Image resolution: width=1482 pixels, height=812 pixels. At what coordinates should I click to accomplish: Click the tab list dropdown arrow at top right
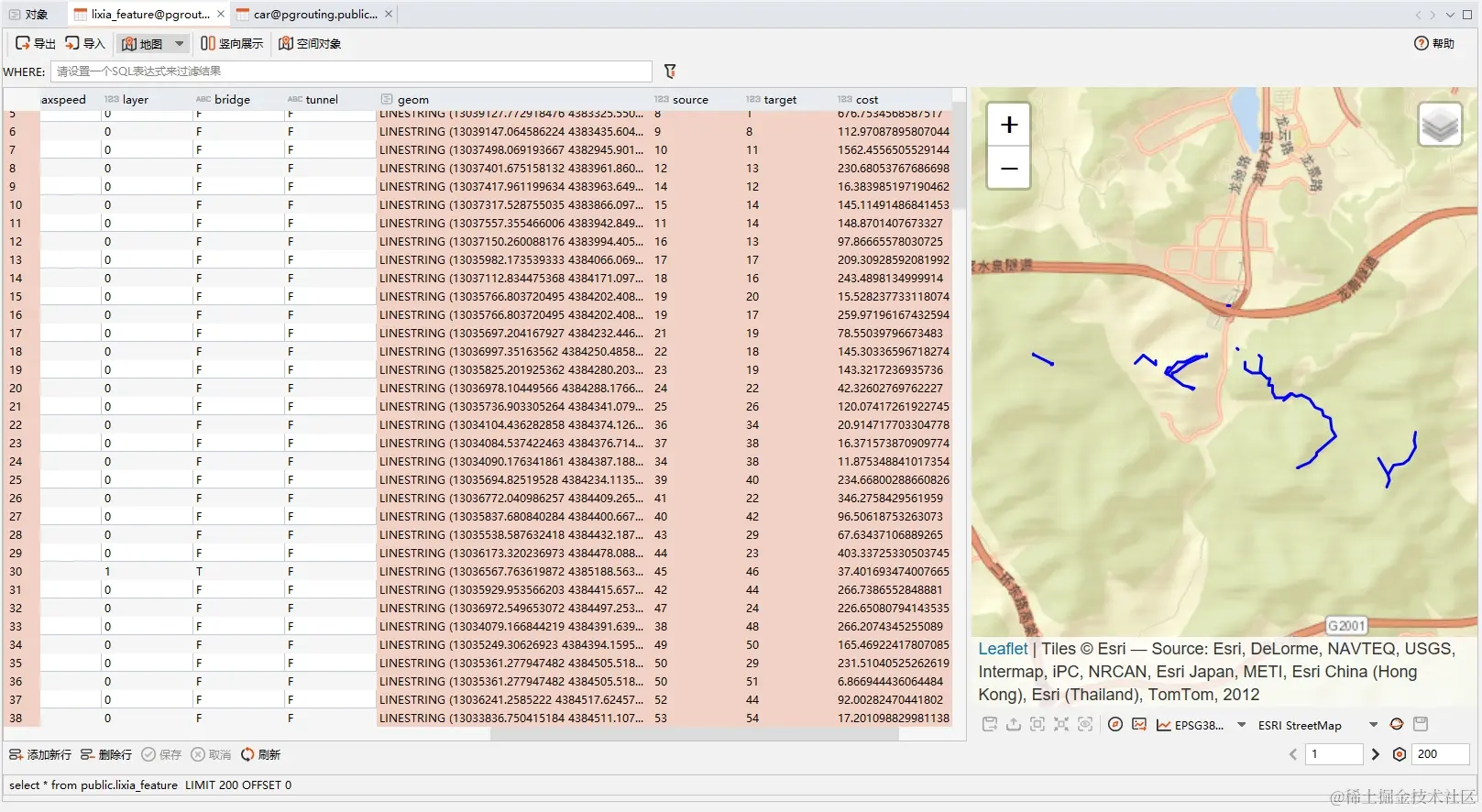pyautogui.click(x=1450, y=15)
